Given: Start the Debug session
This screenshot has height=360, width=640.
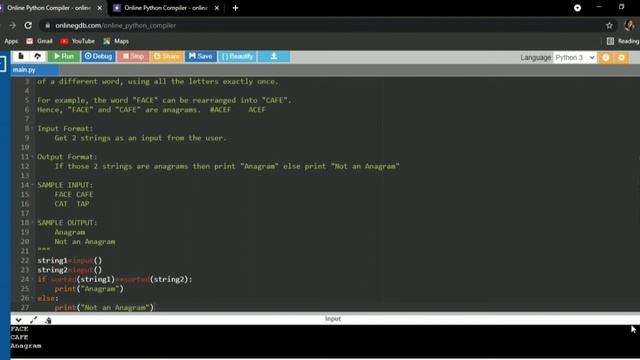Looking at the screenshot, I should (98, 56).
